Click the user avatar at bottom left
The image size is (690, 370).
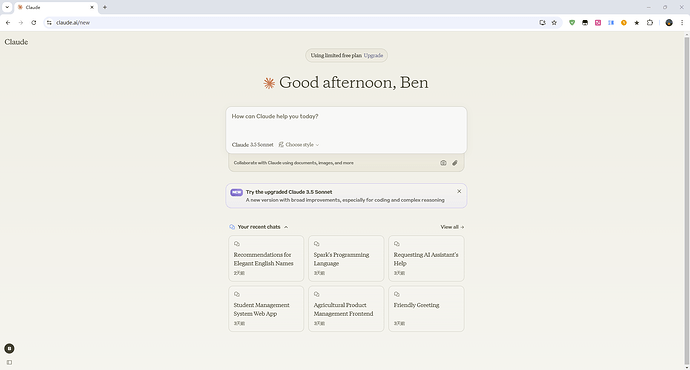pos(9,348)
